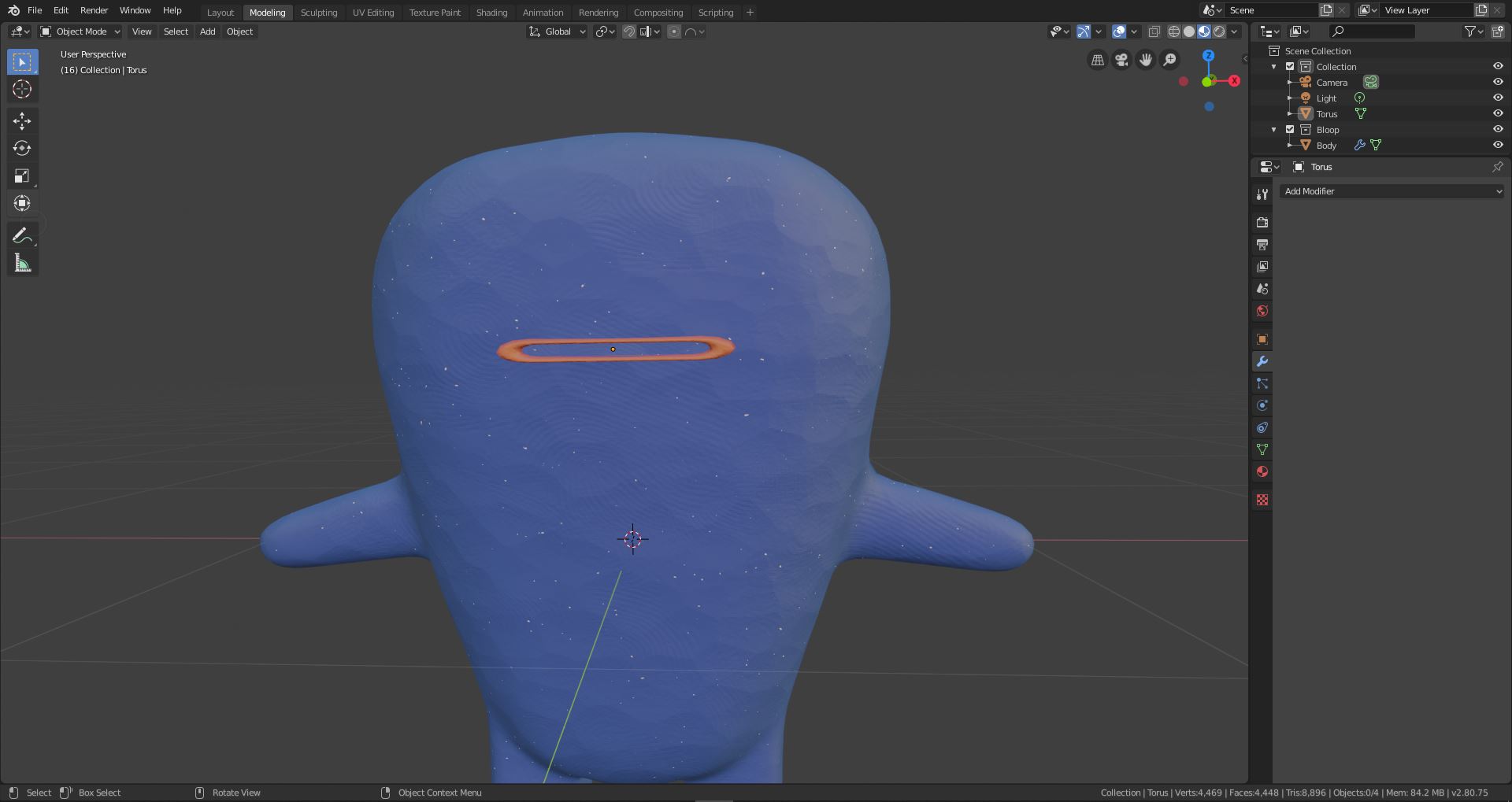Open the Object Data Properties tab
Image resolution: width=1512 pixels, height=802 pixels.
[1262, 449]
